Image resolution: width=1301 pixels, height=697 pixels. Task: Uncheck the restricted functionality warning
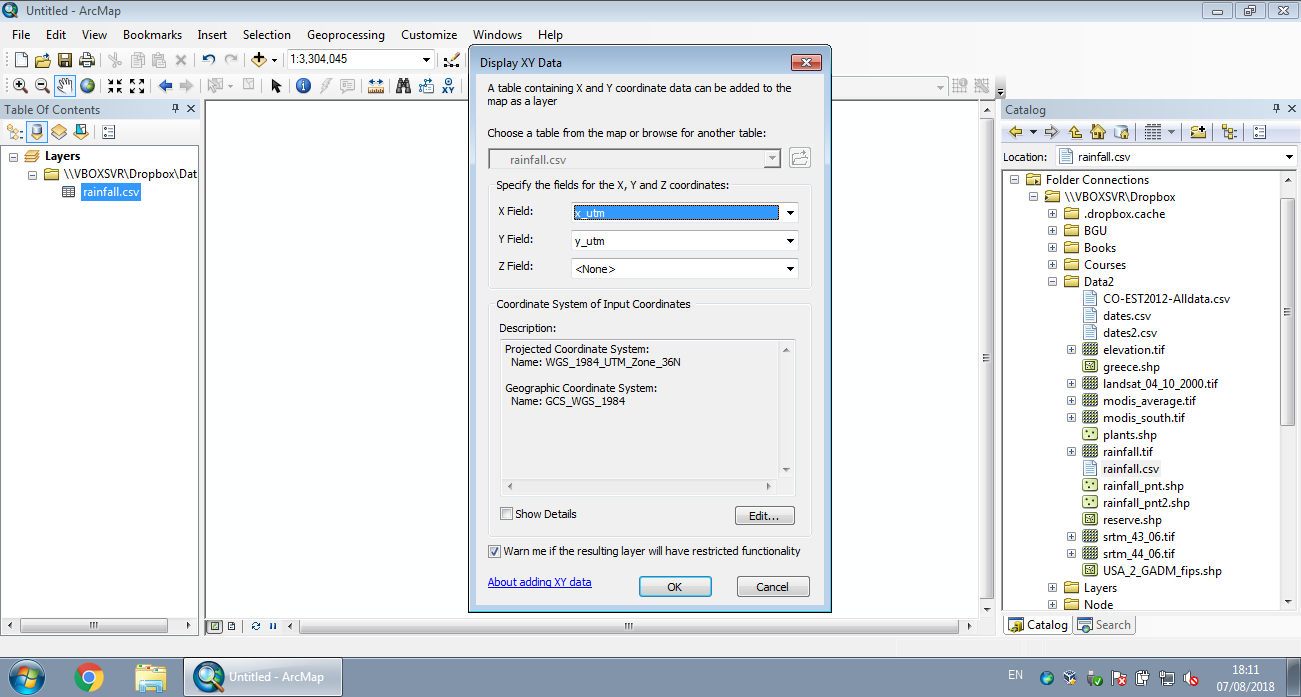(x=494, y=550)
